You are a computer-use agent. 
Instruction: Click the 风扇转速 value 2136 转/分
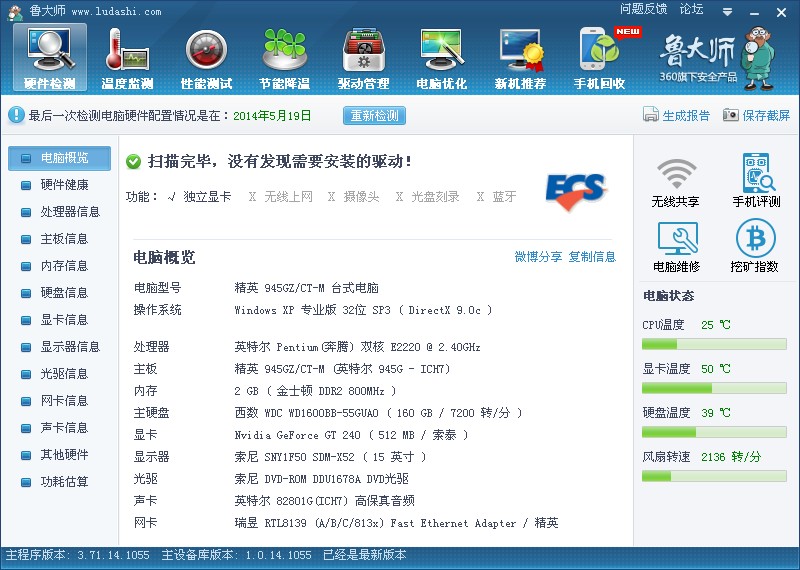731,457
